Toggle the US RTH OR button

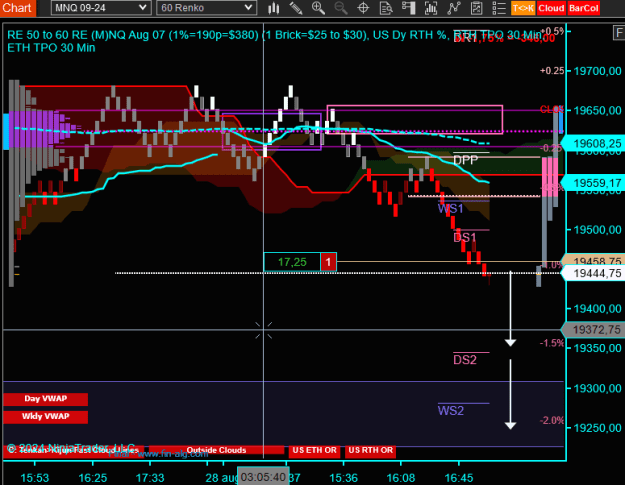(x=370, y=450)
